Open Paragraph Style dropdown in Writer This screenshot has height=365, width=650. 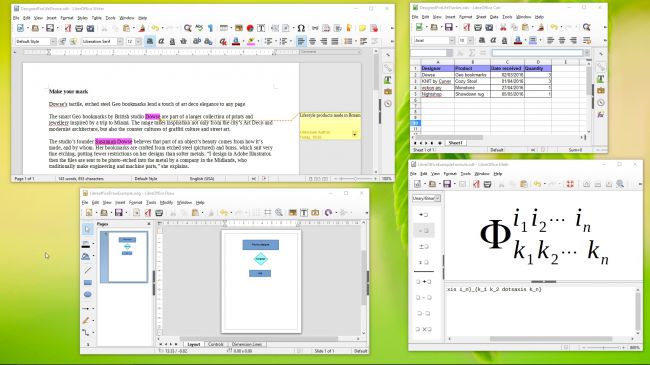coord(53,41)
